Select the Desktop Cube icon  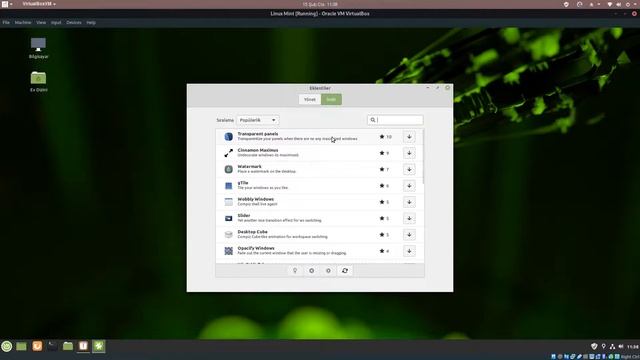click(229, 235)
